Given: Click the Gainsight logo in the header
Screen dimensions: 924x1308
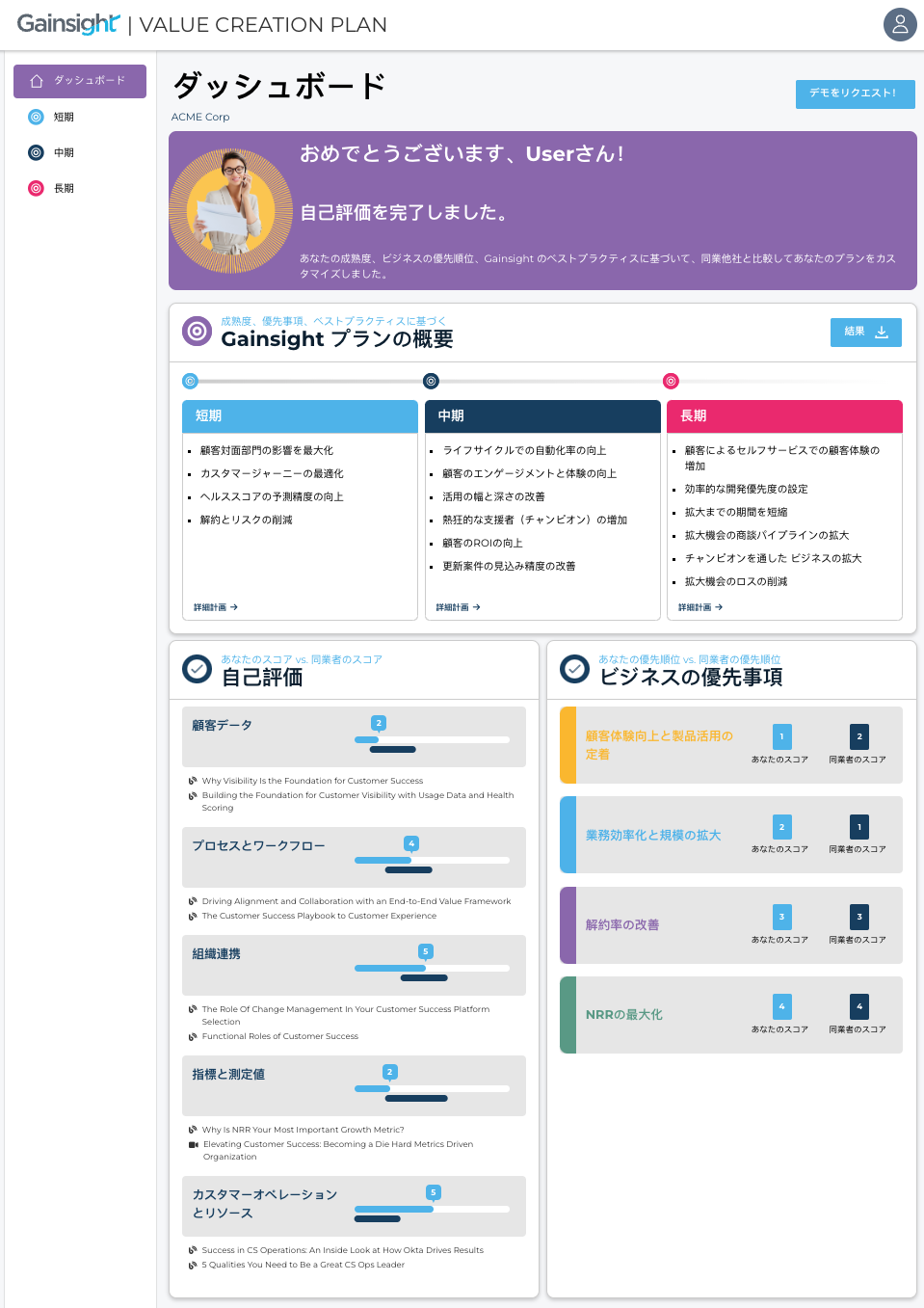Looking at the screenshot, I should [x=68, y=24].
